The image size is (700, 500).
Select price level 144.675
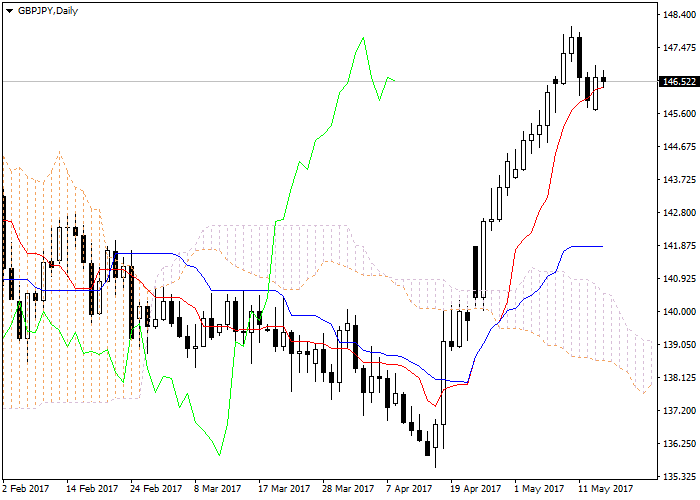coord(679,147)
